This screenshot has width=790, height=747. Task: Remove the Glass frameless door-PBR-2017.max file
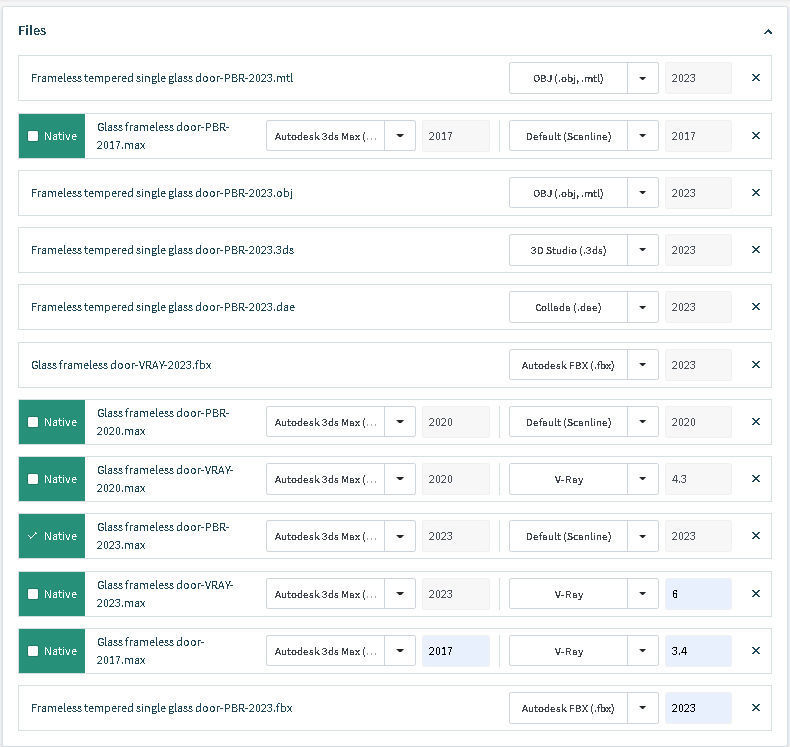(755, 136)
